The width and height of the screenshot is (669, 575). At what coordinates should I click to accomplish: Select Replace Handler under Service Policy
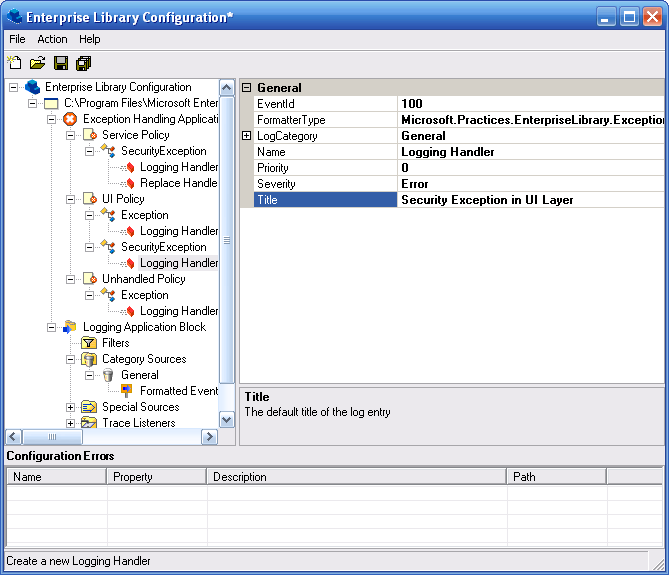178,183
